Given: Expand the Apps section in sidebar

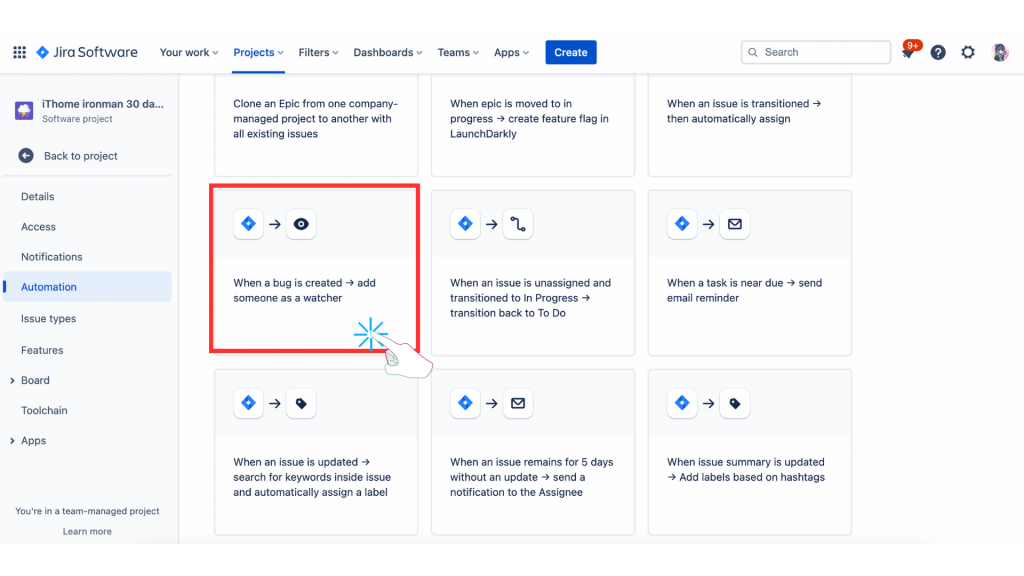Looking at the screenshot, I should pyautogui.click(x=12, y=441).
